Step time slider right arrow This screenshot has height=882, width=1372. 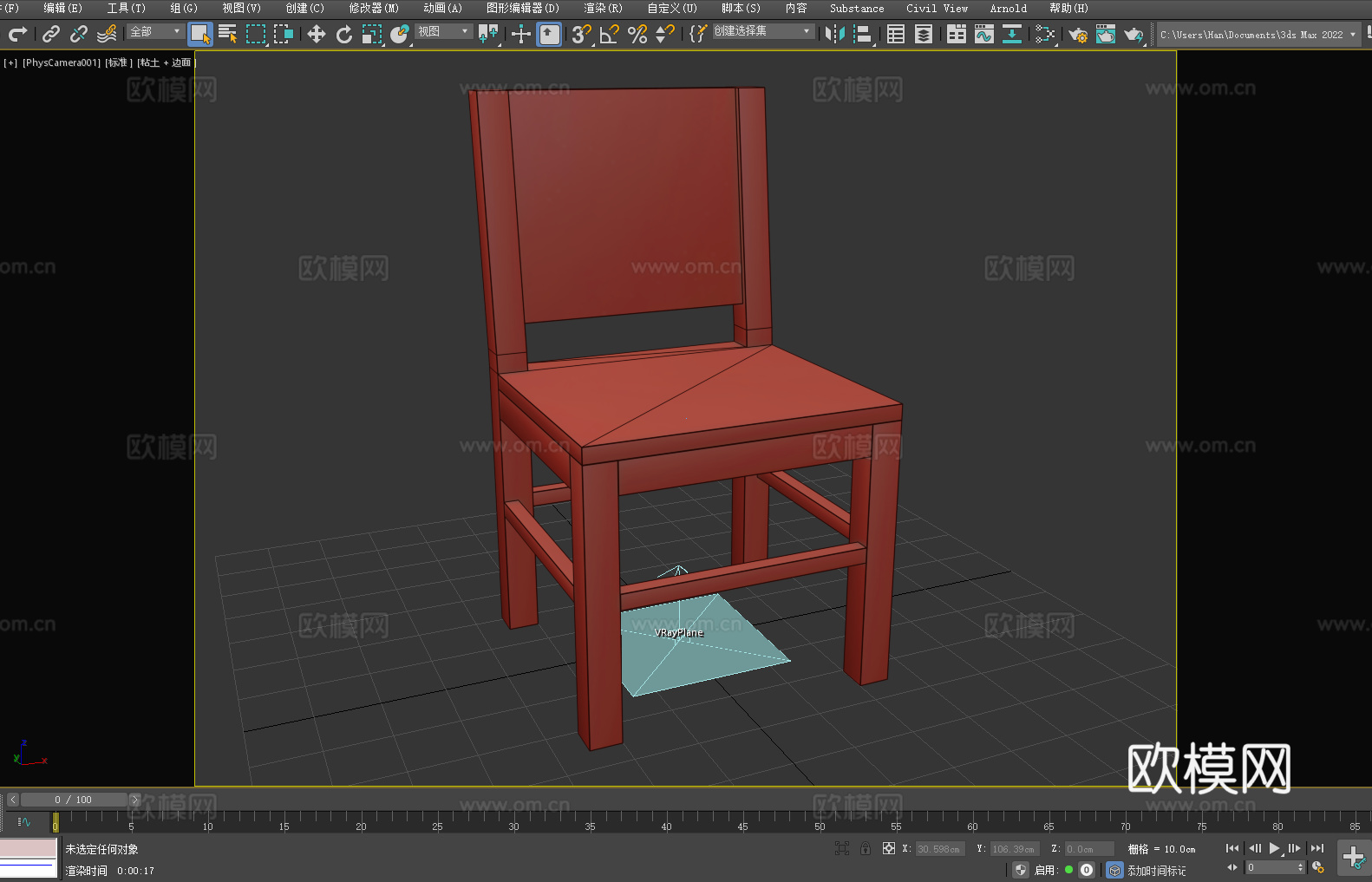click(x=134, y=800)
